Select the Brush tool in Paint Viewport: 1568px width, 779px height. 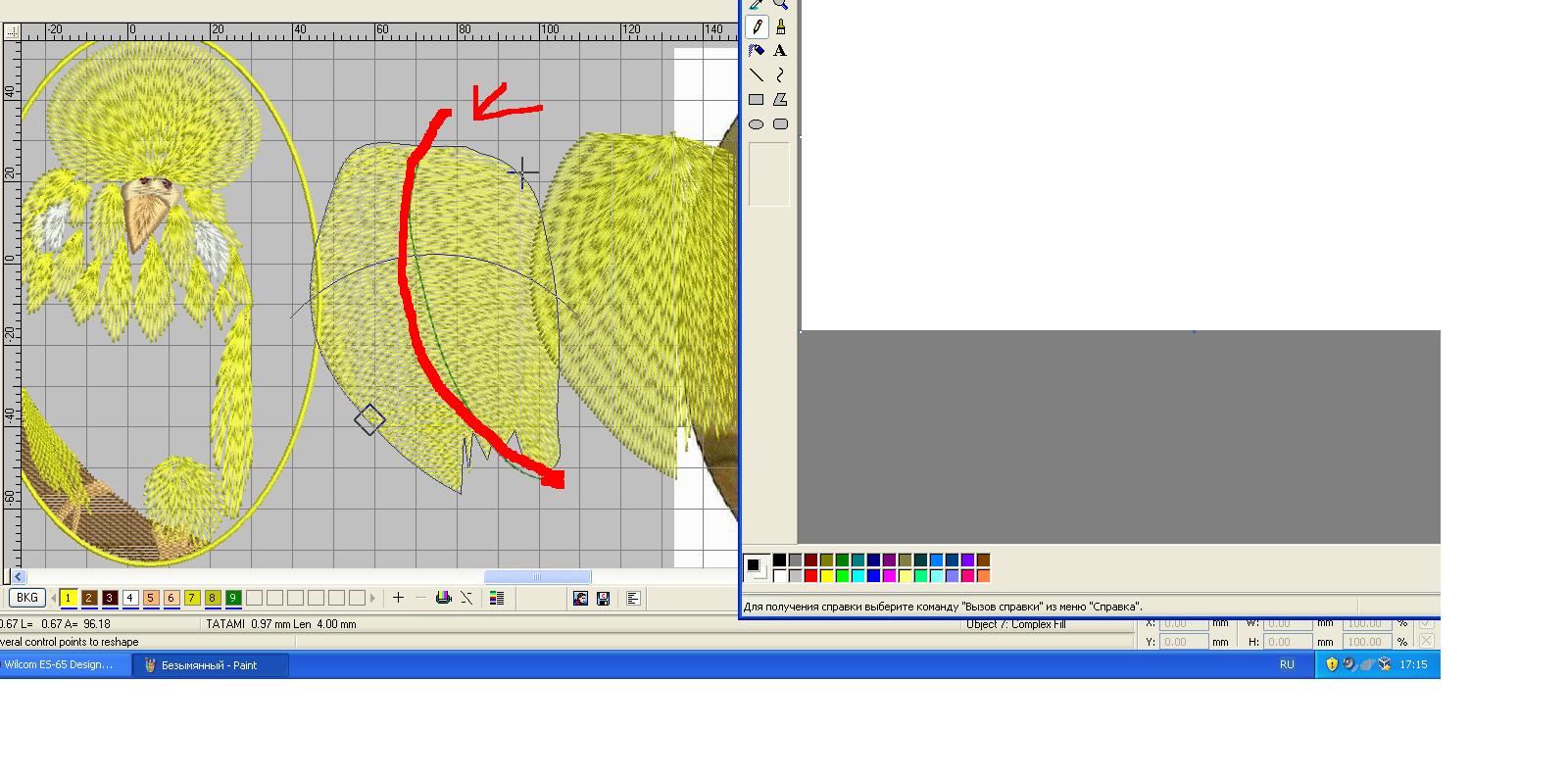tap(780, 26)
